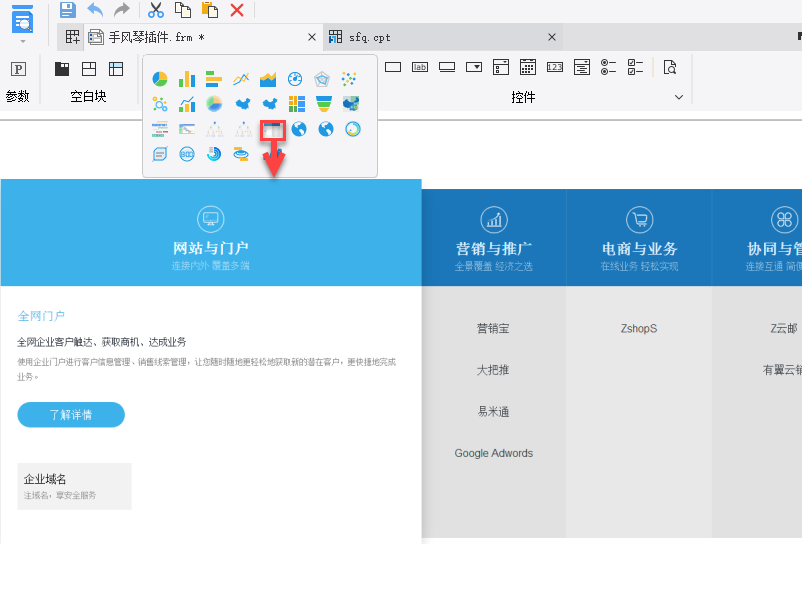The height and width of the screenshot is (601, 802).
Task: Add a text field widget
Action: coord(393,67)
